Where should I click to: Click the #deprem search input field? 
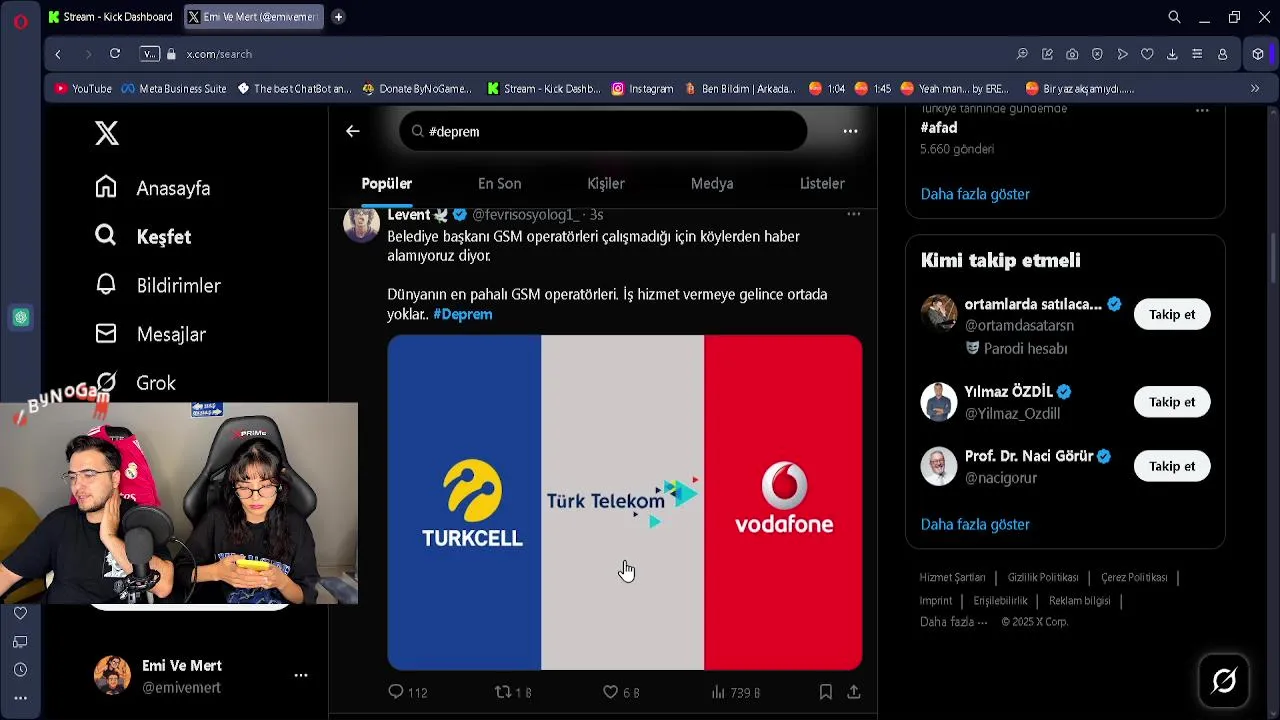click(x=603, y=131)
